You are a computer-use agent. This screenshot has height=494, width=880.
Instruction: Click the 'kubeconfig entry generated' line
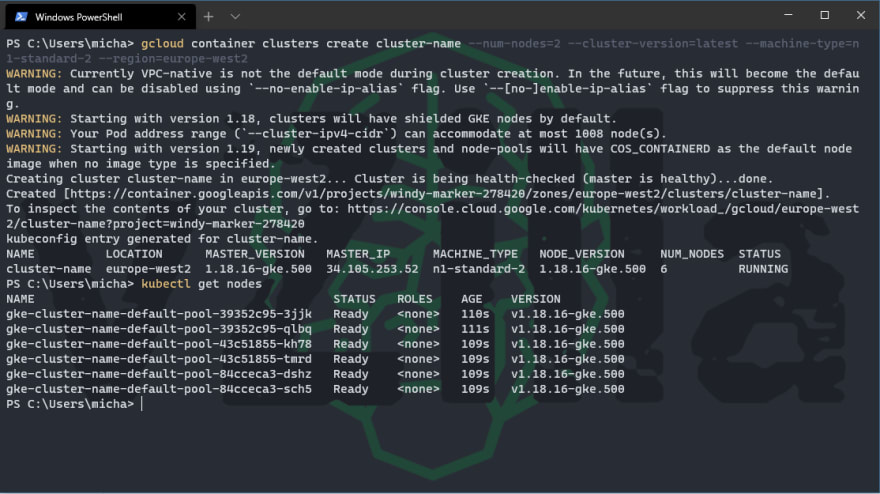click(162, 239)
